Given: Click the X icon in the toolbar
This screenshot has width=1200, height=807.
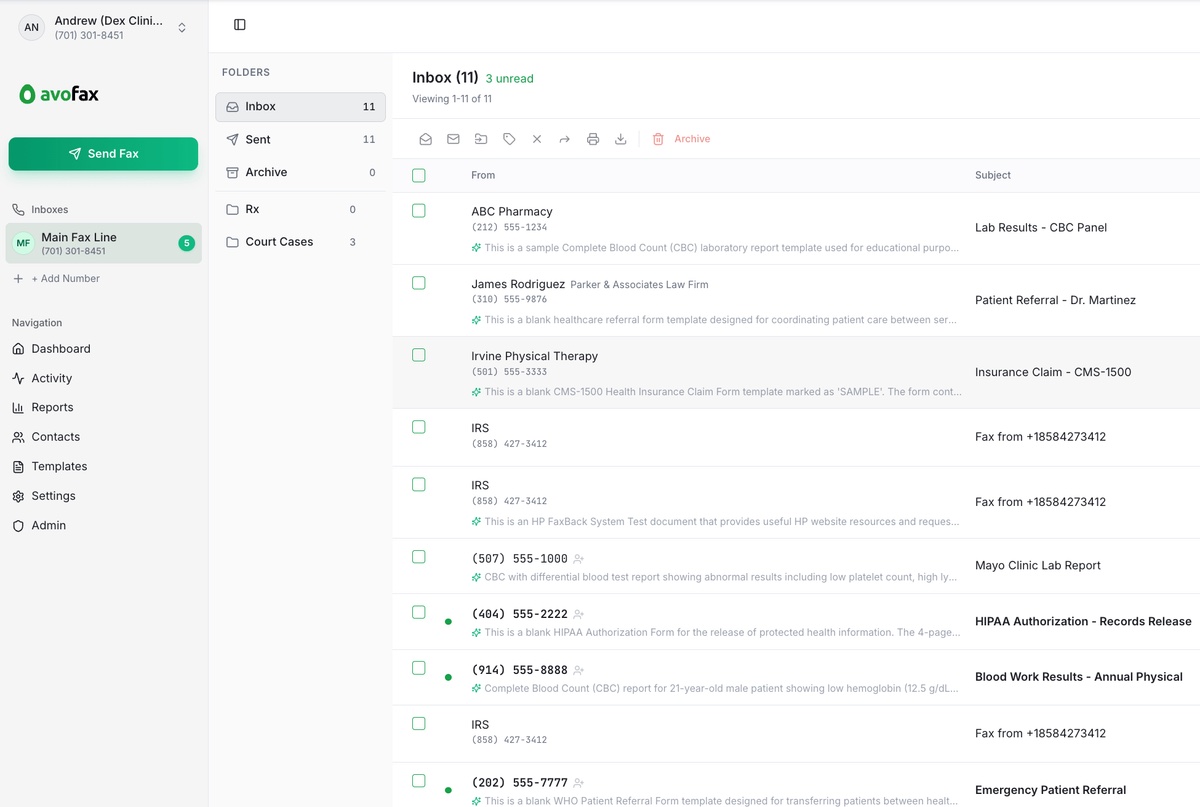Looking at the screenshot, I should 537,139.
